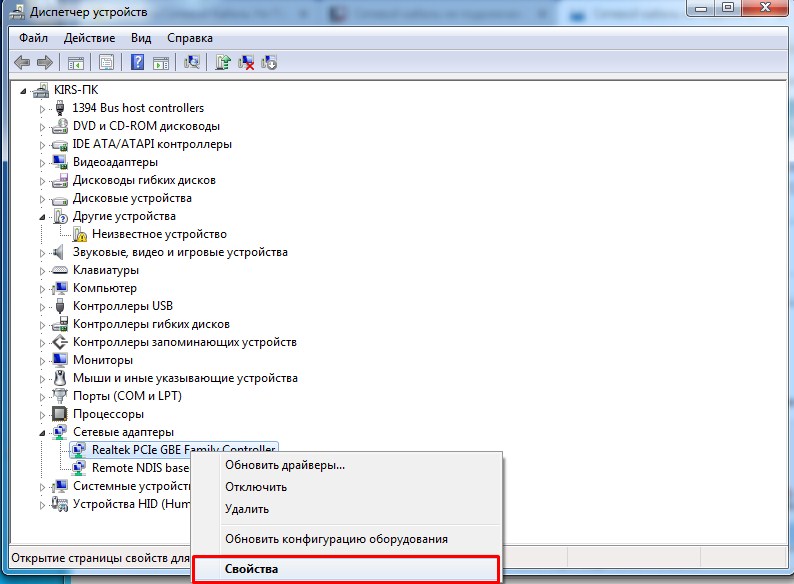Expand IDE ATA/ATAPI контроллеры node
Image resolution: width=794 pixels, height=584 pixels.
point(43,145)
